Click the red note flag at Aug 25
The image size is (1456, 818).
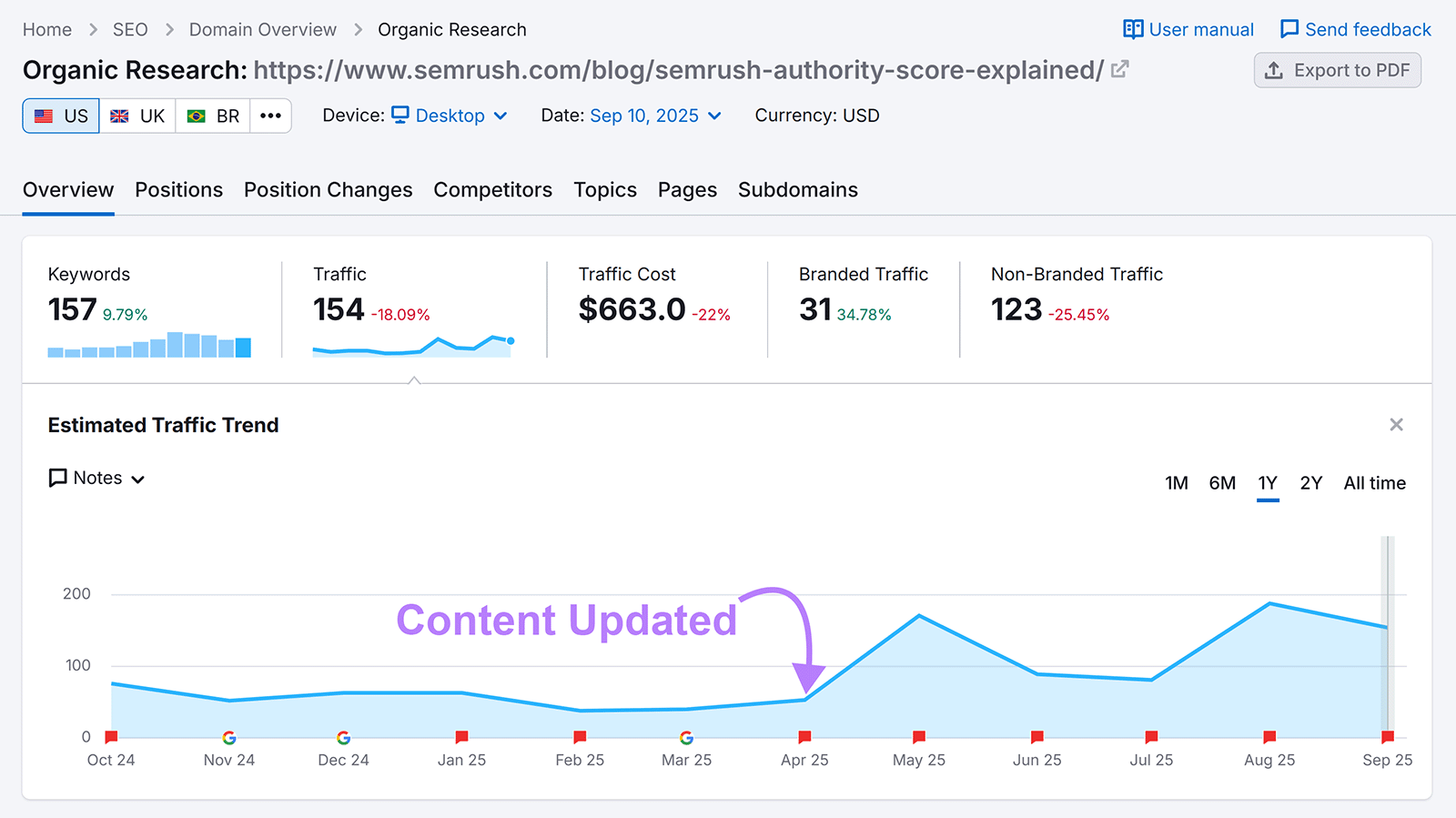click(1269, 736)
